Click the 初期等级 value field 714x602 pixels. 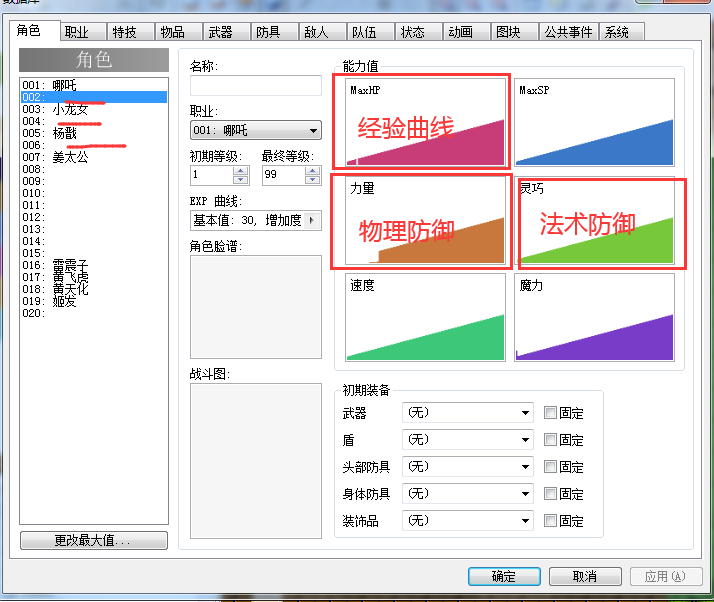click(x=212, y=175)
